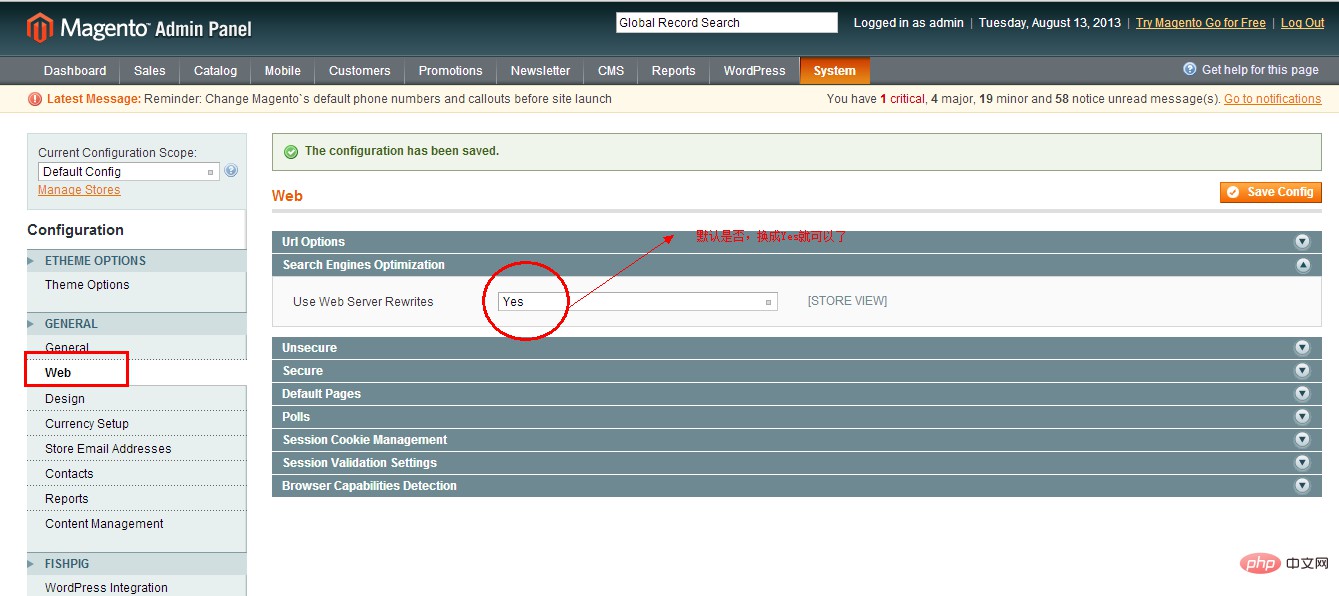Expand the Secure section header
The width and height of the screenshot is (1339, 596).
pos(797,371)
